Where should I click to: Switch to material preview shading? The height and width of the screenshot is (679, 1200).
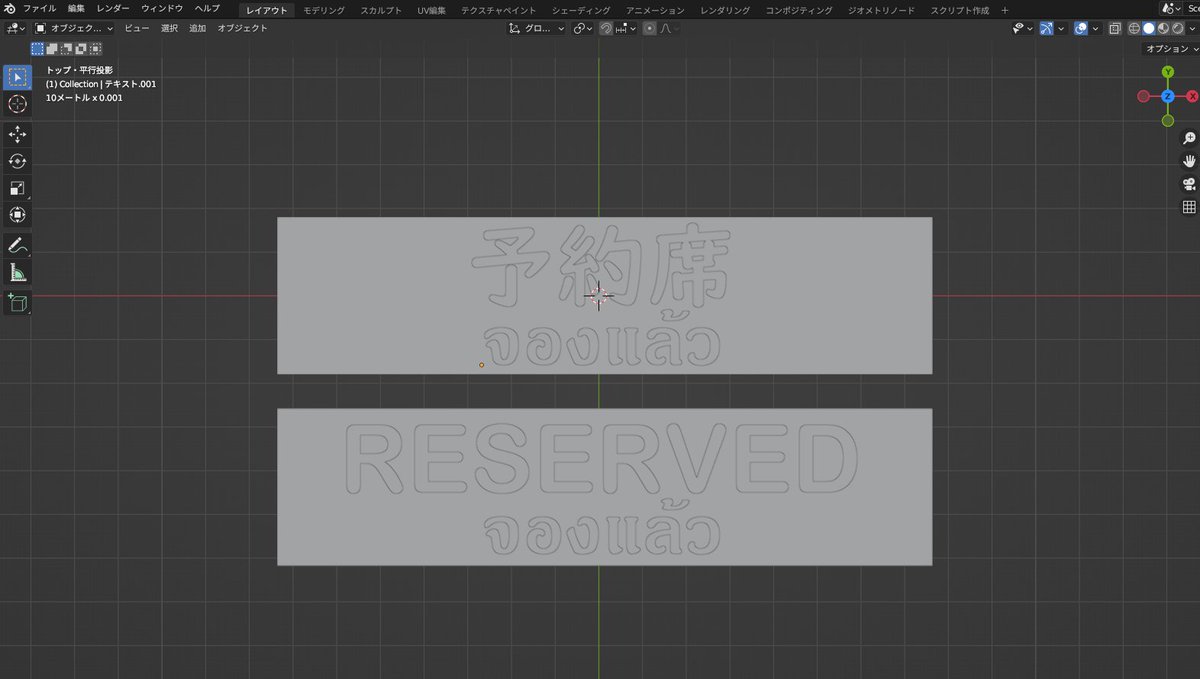[x=1163, y=28]
